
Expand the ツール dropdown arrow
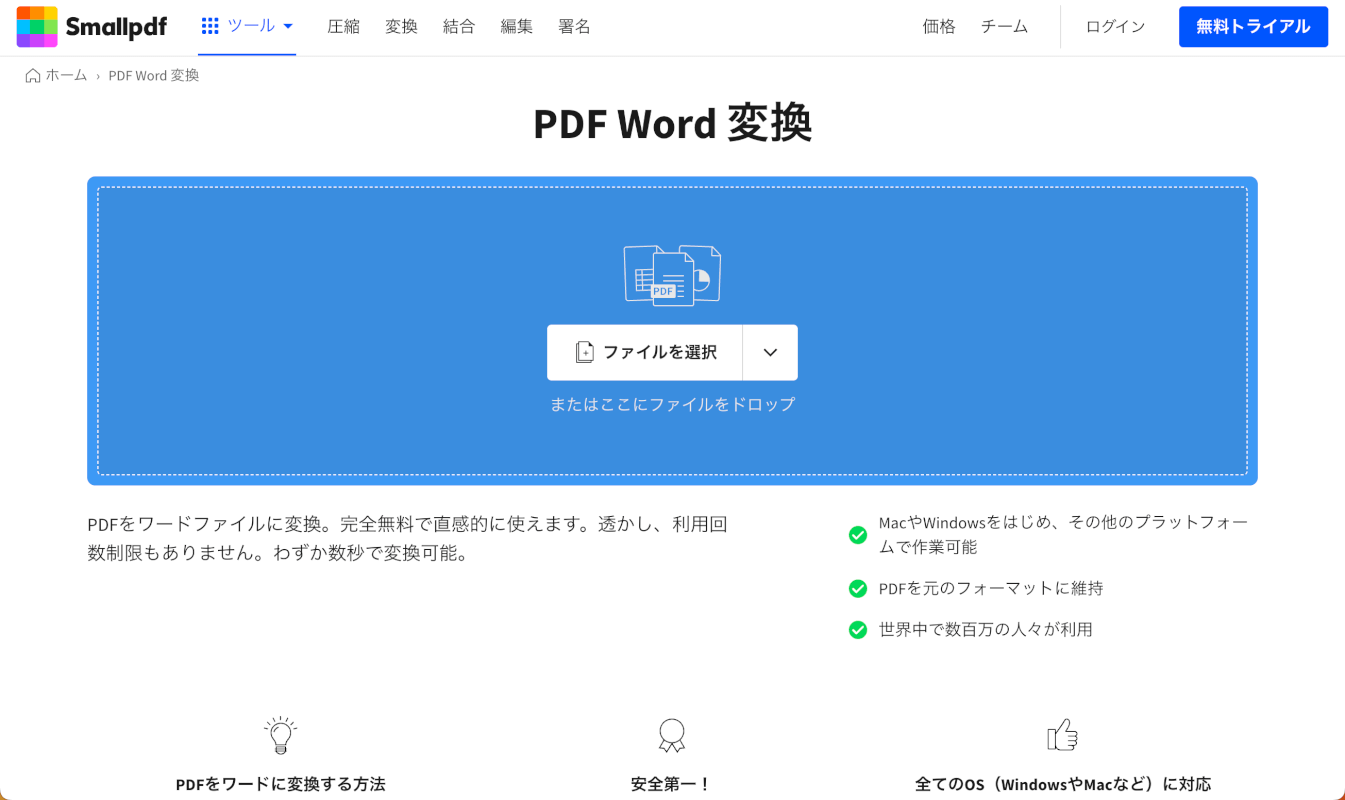point(288,27)
